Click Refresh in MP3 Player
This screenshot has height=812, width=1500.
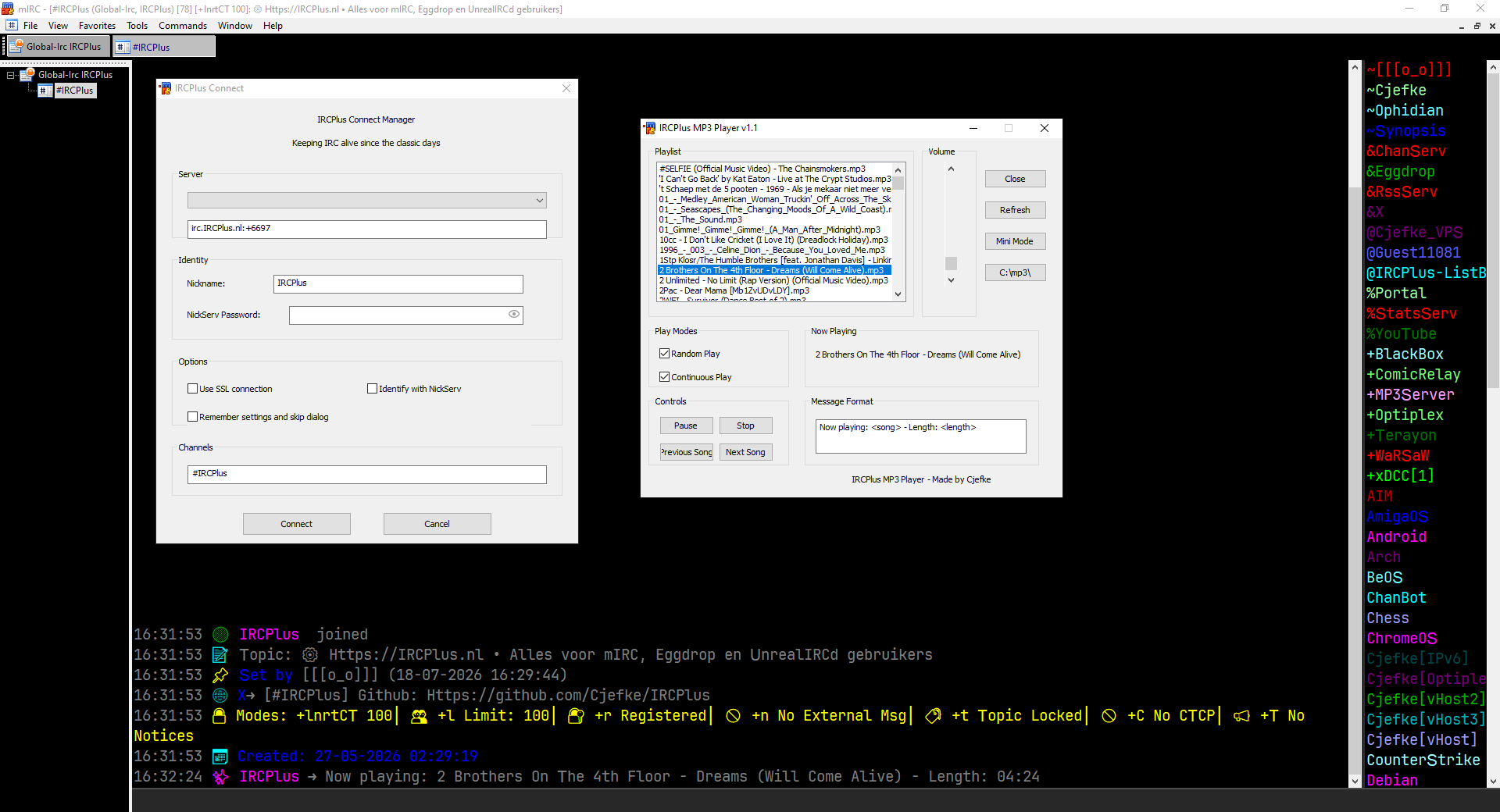(1015, 210)
